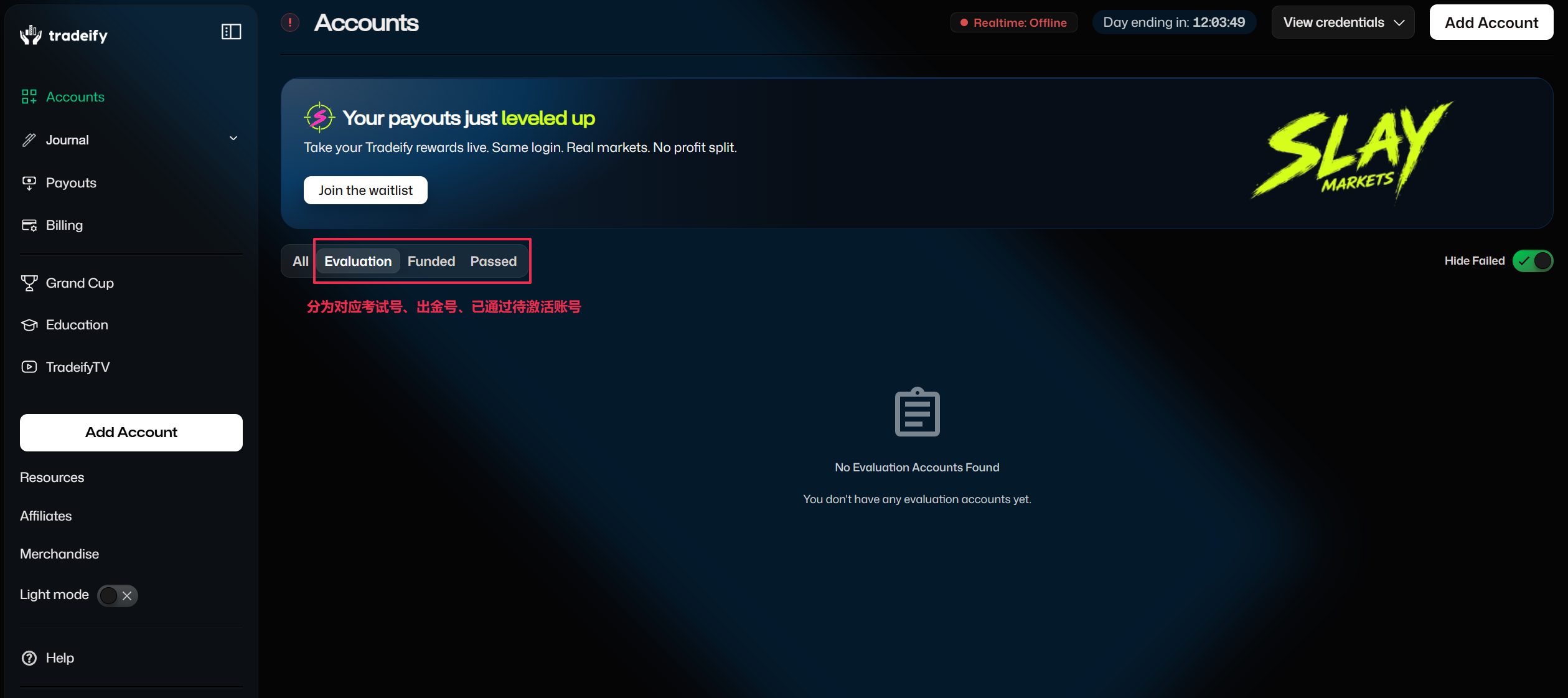Click the Slay lightning target icon in banner

(319, 117)
